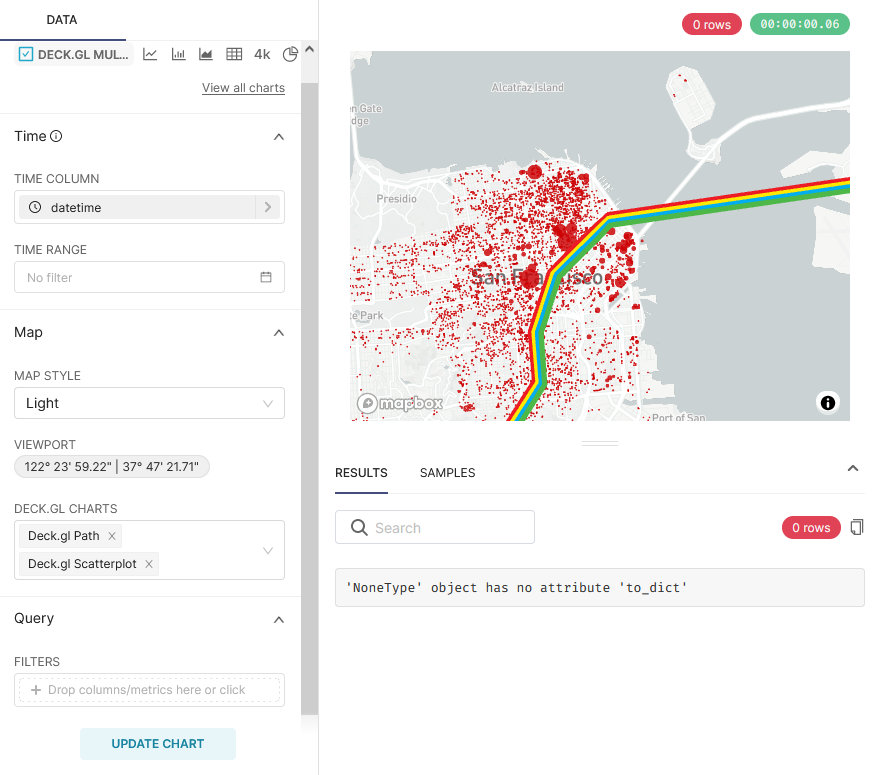Switch to the Samples tab
876x775 pixels.
pyautogui.click(x=447, y=473)
